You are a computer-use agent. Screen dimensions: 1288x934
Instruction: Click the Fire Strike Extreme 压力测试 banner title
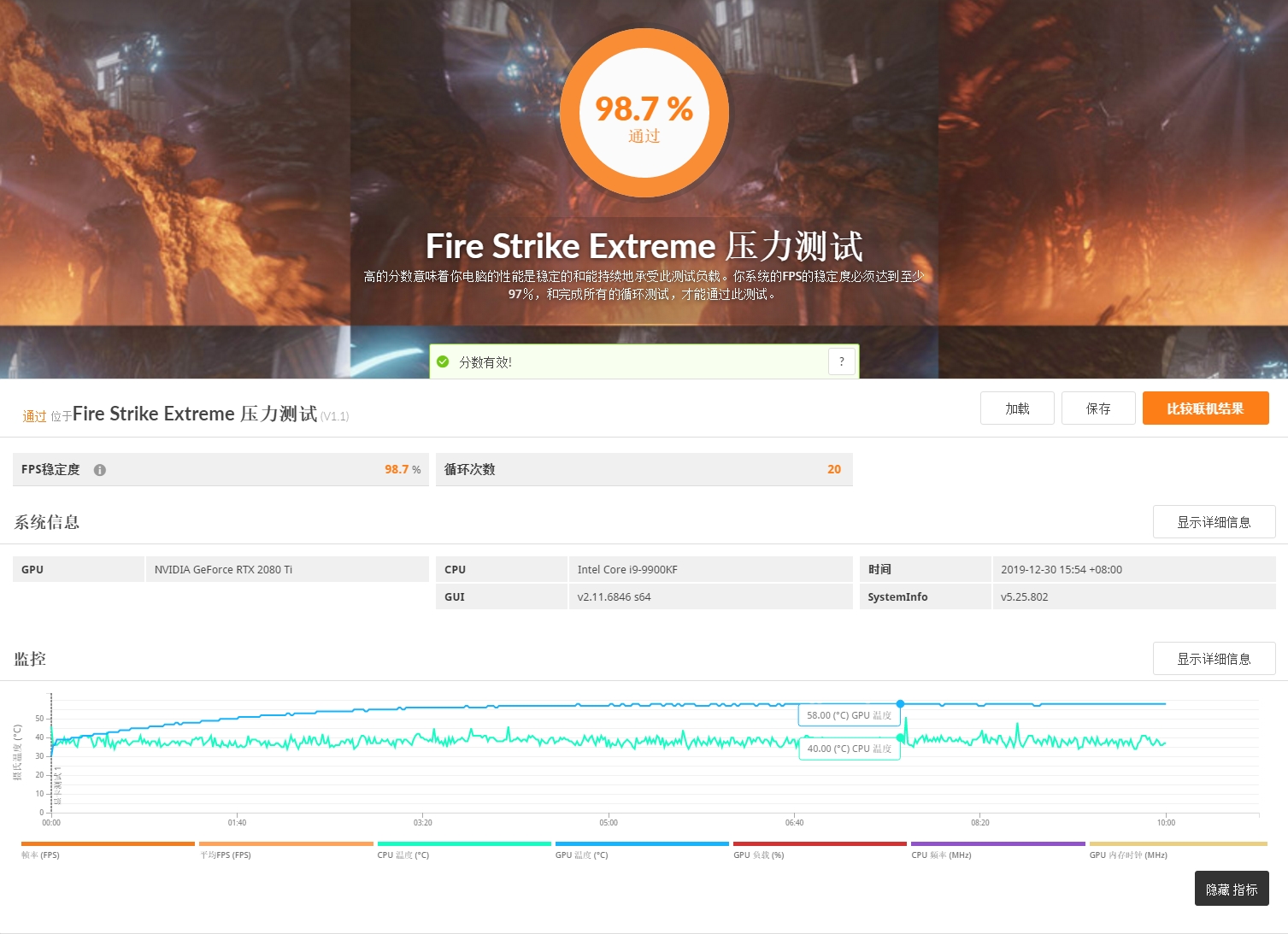click(644, 246)
